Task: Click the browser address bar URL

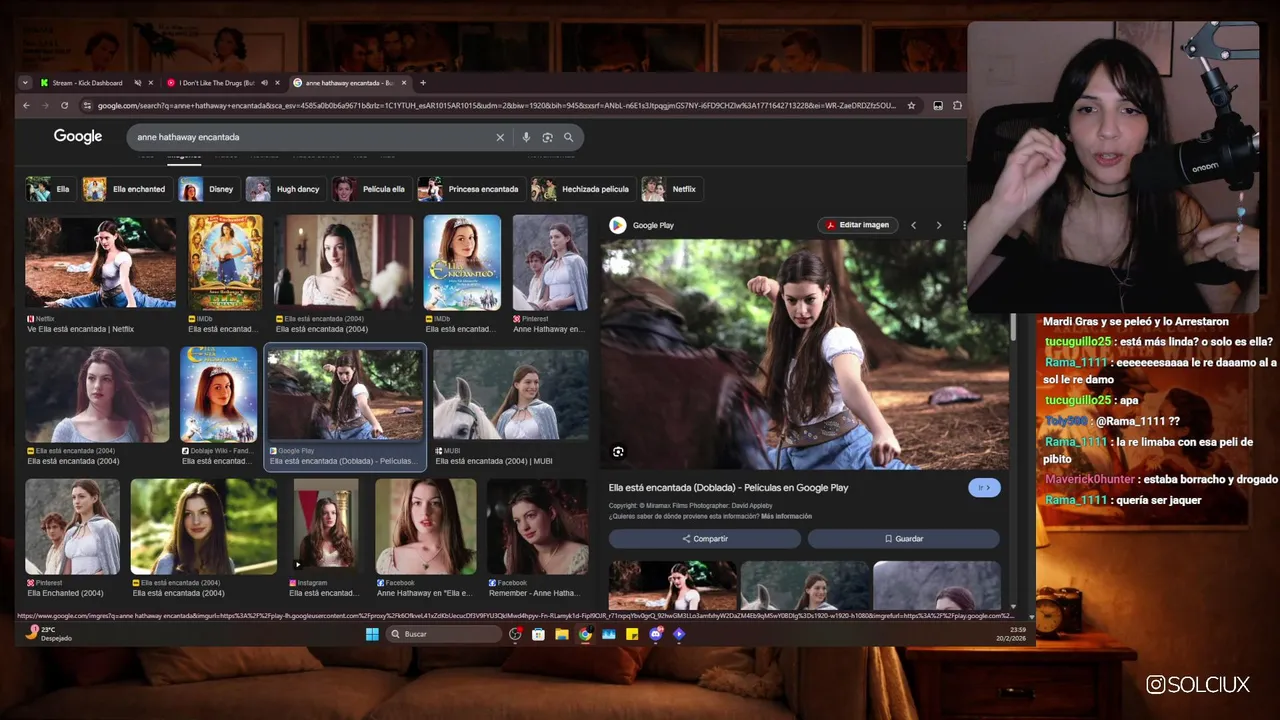Action: 495,105
